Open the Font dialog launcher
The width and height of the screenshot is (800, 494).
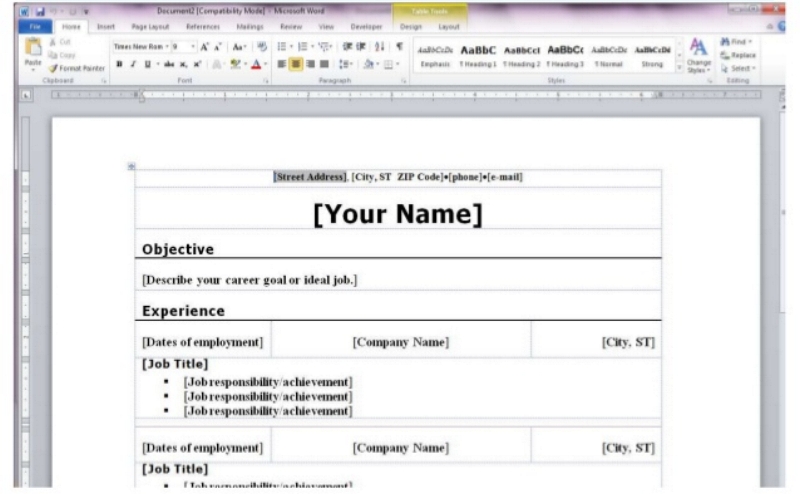(266, 81)
